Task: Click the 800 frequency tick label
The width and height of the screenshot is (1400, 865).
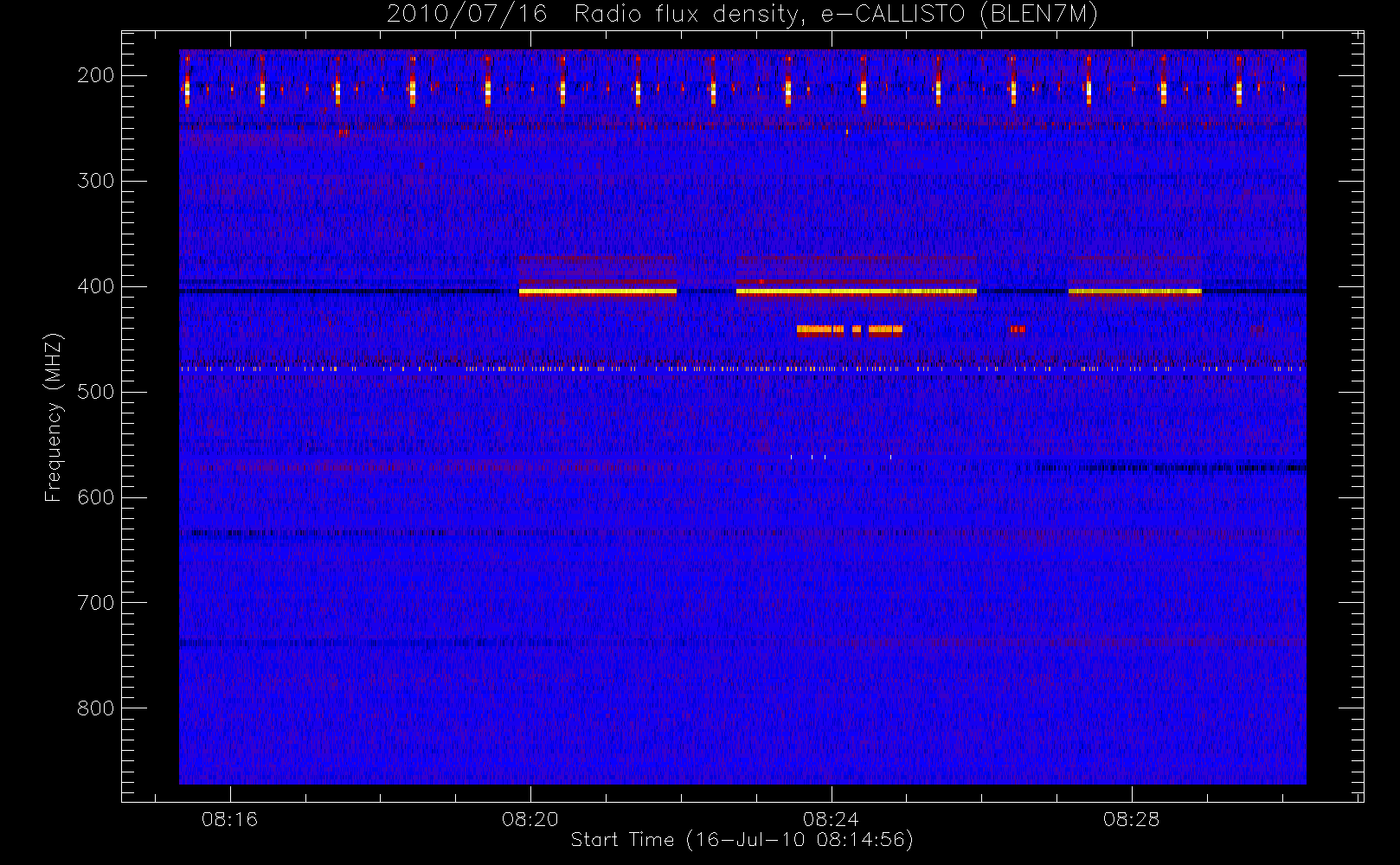Action: 96,708
